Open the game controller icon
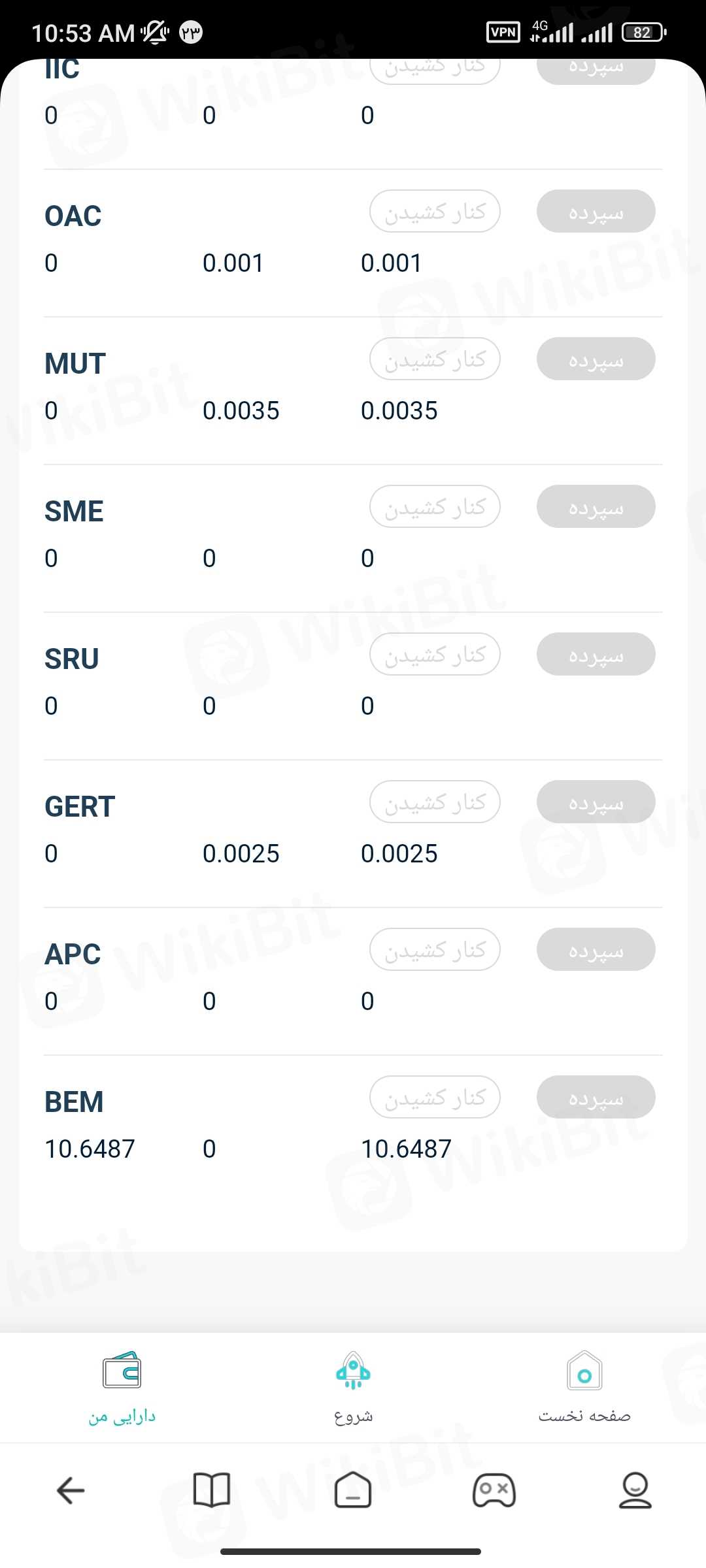Screen dimensions: 706x1568 (494, 1490)
